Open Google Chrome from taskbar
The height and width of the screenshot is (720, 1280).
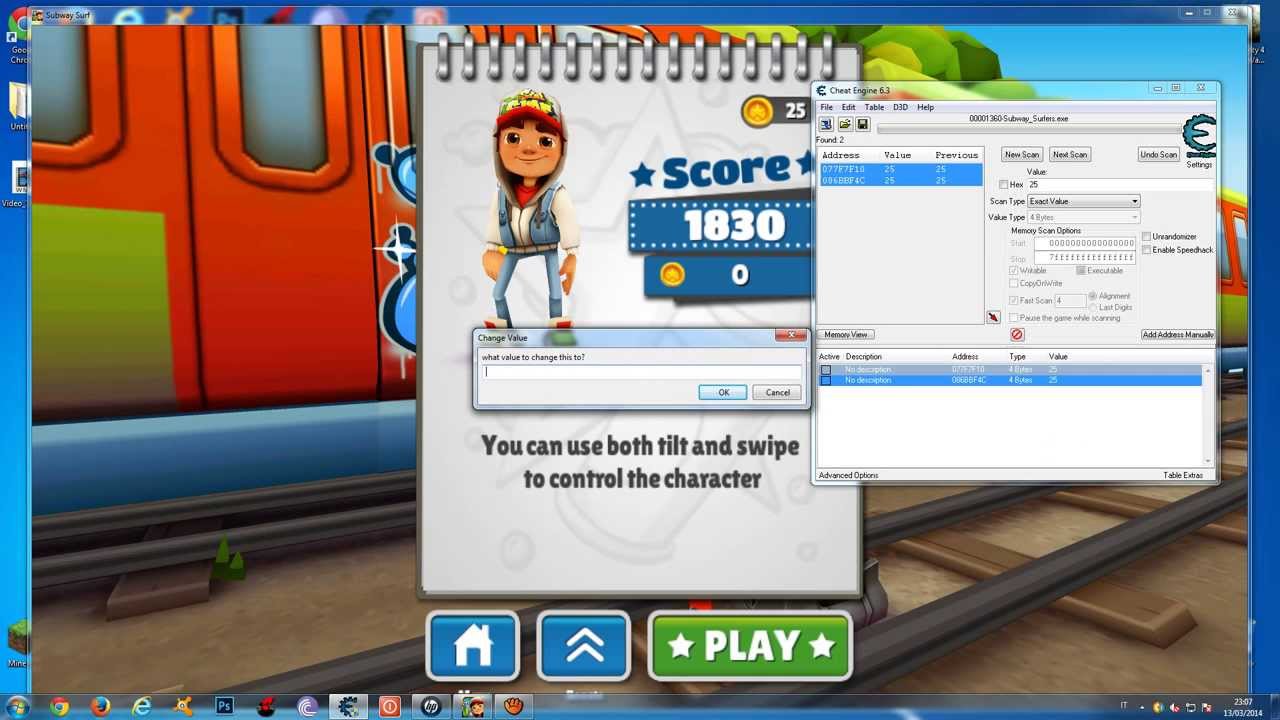[x=59, y=707]
